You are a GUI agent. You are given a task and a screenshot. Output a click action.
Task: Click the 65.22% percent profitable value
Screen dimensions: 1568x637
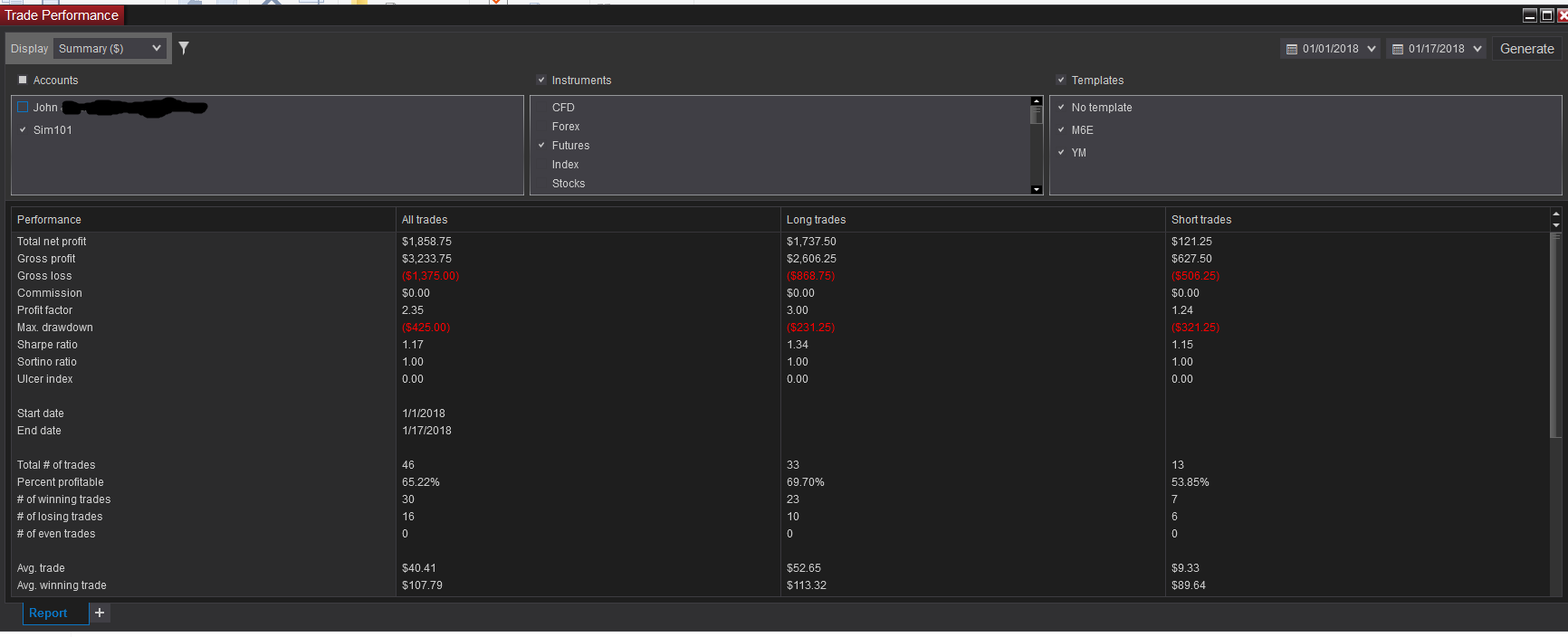point(421,482)
